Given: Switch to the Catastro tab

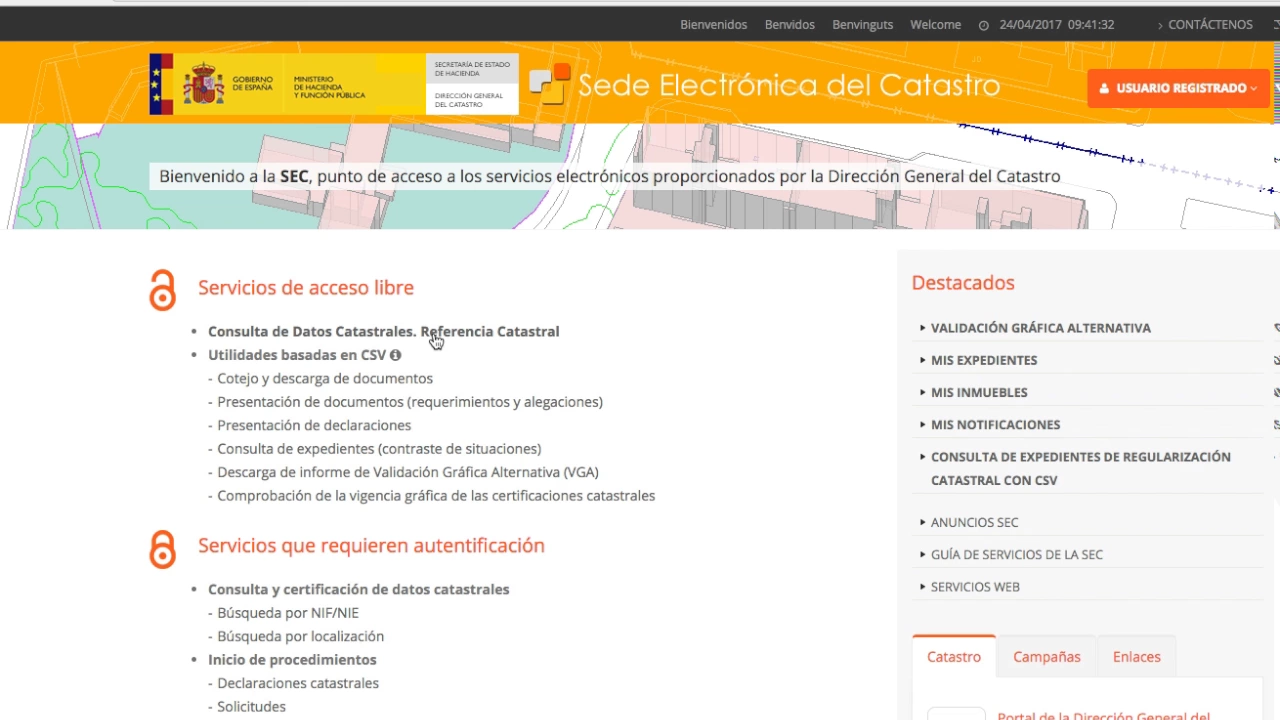Looking at the screenshot, I should [x=954, y=657].
